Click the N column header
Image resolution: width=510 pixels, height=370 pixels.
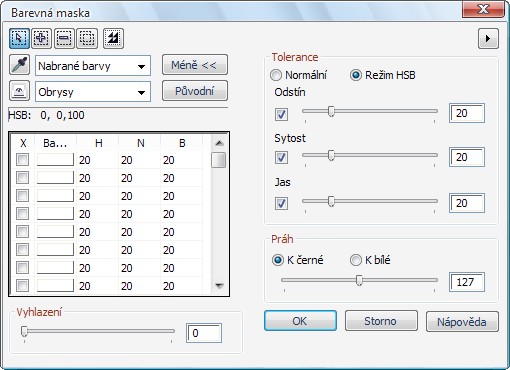(140, 143)
